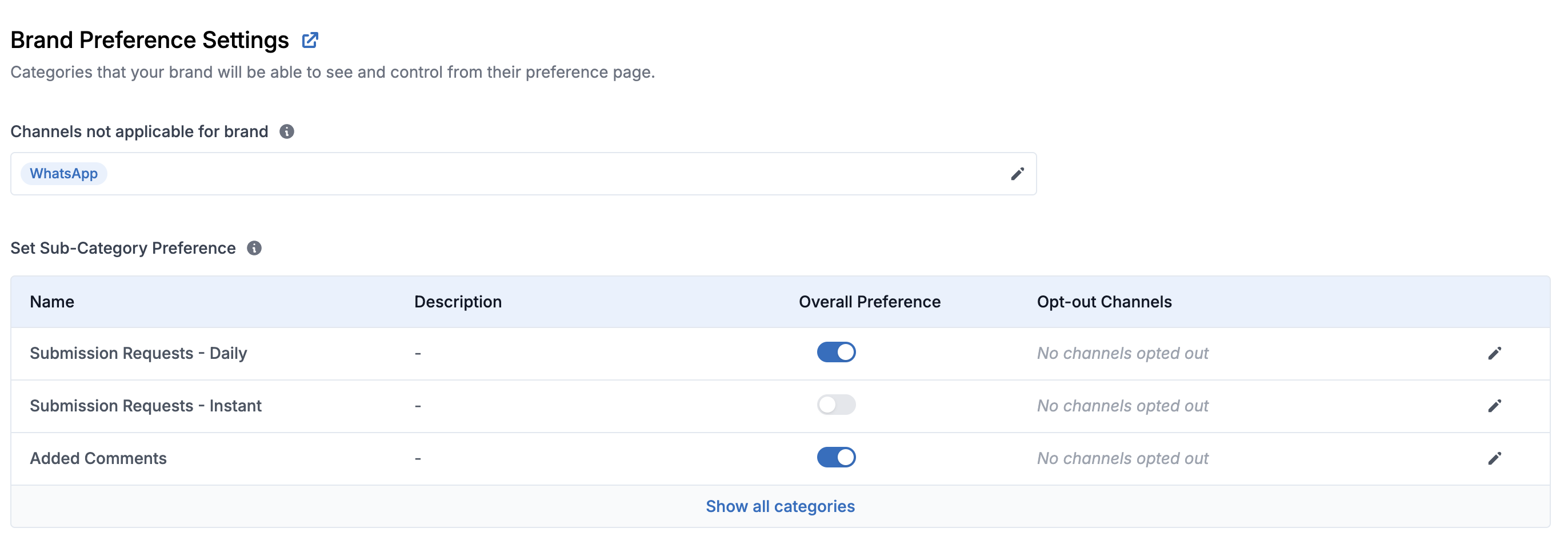Open Brand Preference Settings external link icon
Image resolution: width=1568 pixels, height=560 pixels.
(x=310, y=40)
